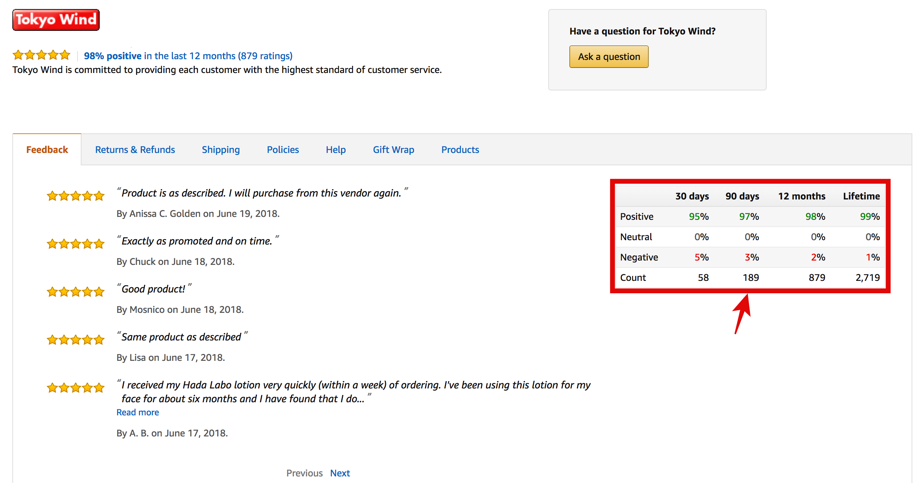The height and width of the screenshot is (483, 920).
Task: Open the Products tab
Action: click(x=460, y=150)
